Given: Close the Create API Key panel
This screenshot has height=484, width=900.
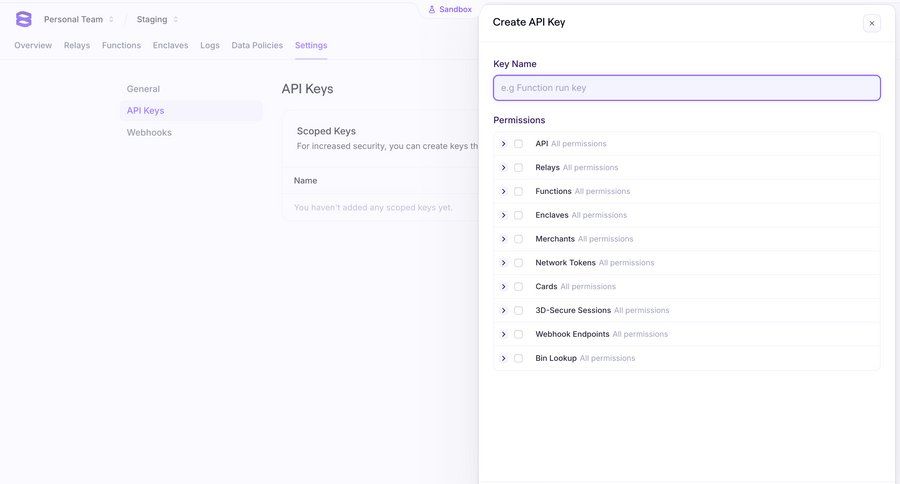Looking at the screenshot, I should [871, 24].
